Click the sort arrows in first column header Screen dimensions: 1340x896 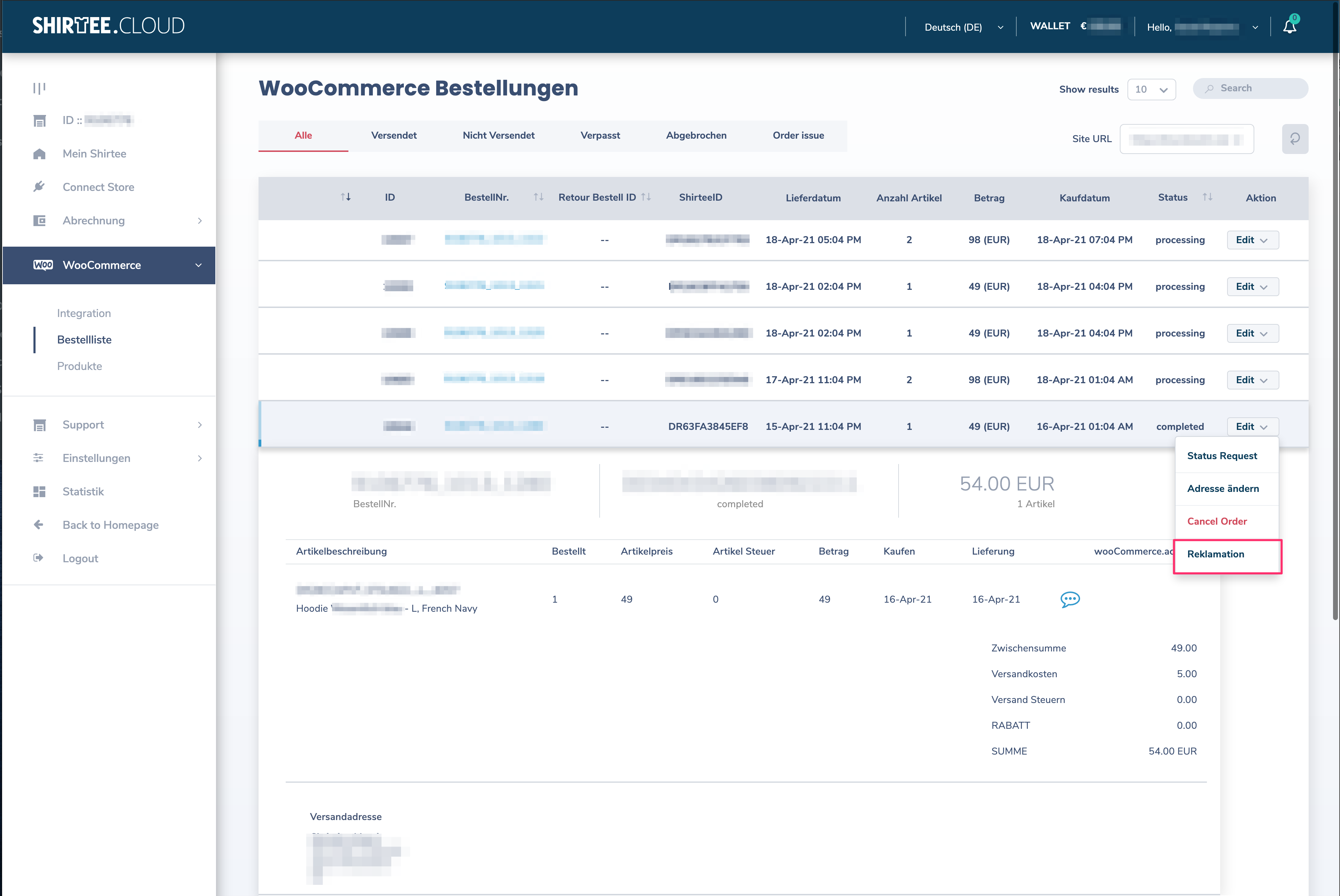tap(346, 197)
